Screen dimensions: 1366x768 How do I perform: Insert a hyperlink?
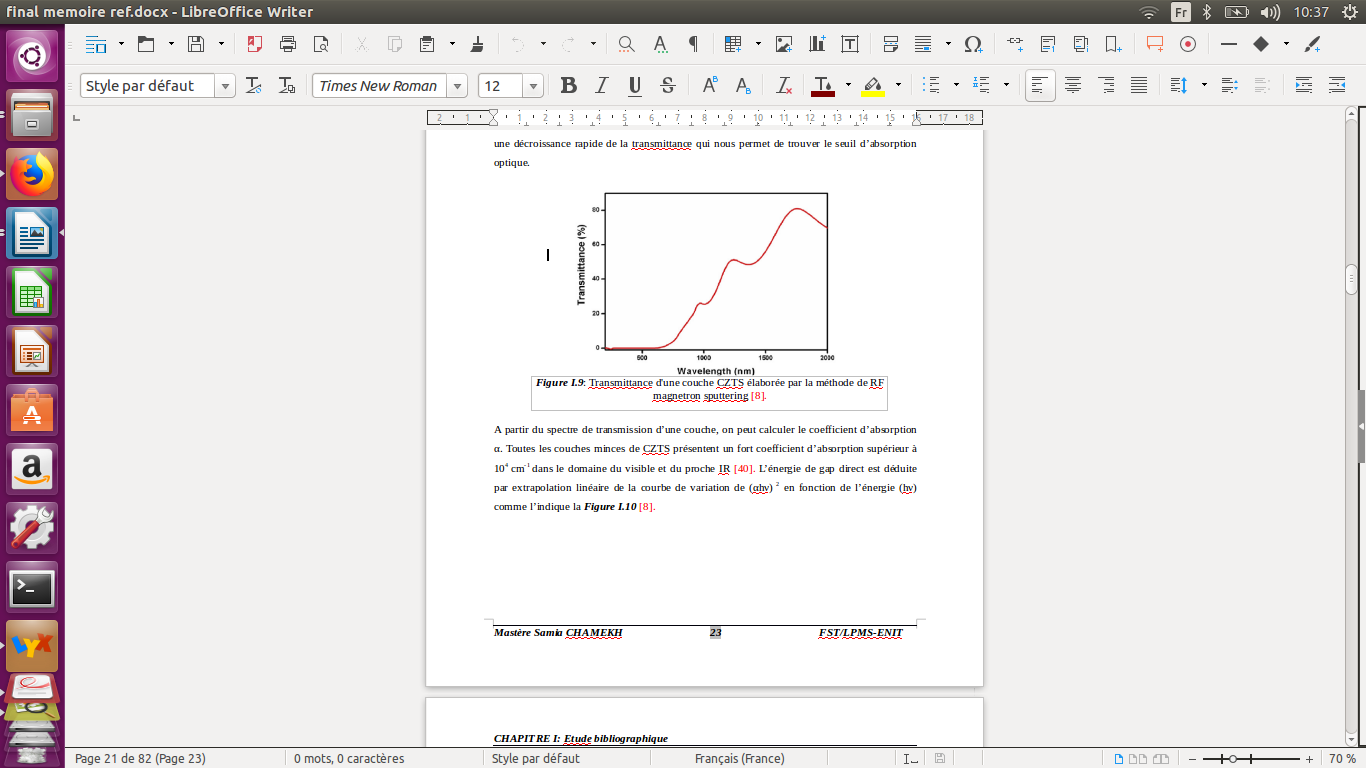(1015, 44)
